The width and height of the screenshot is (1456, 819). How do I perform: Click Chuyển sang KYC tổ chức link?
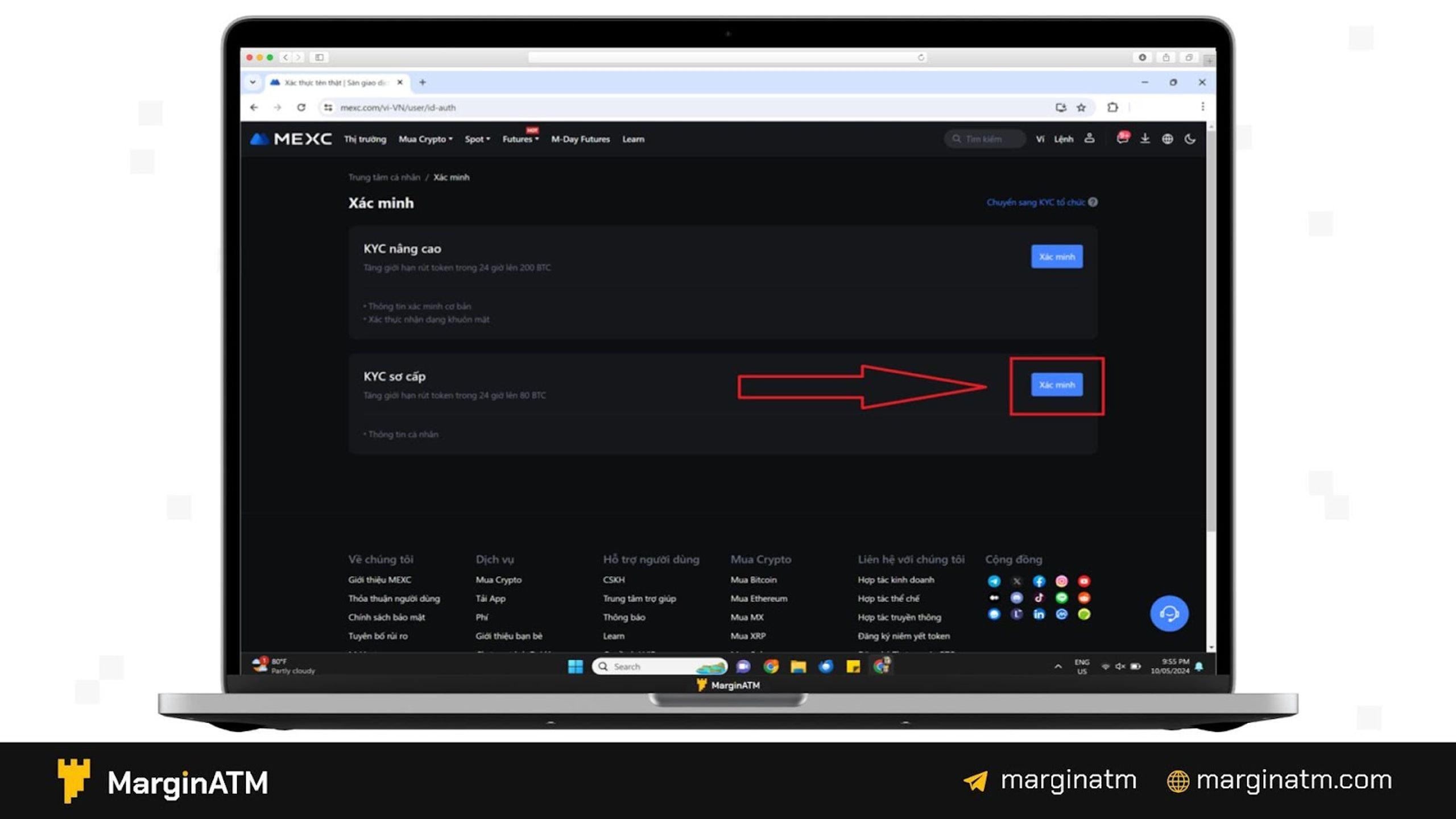point(1035,202)
